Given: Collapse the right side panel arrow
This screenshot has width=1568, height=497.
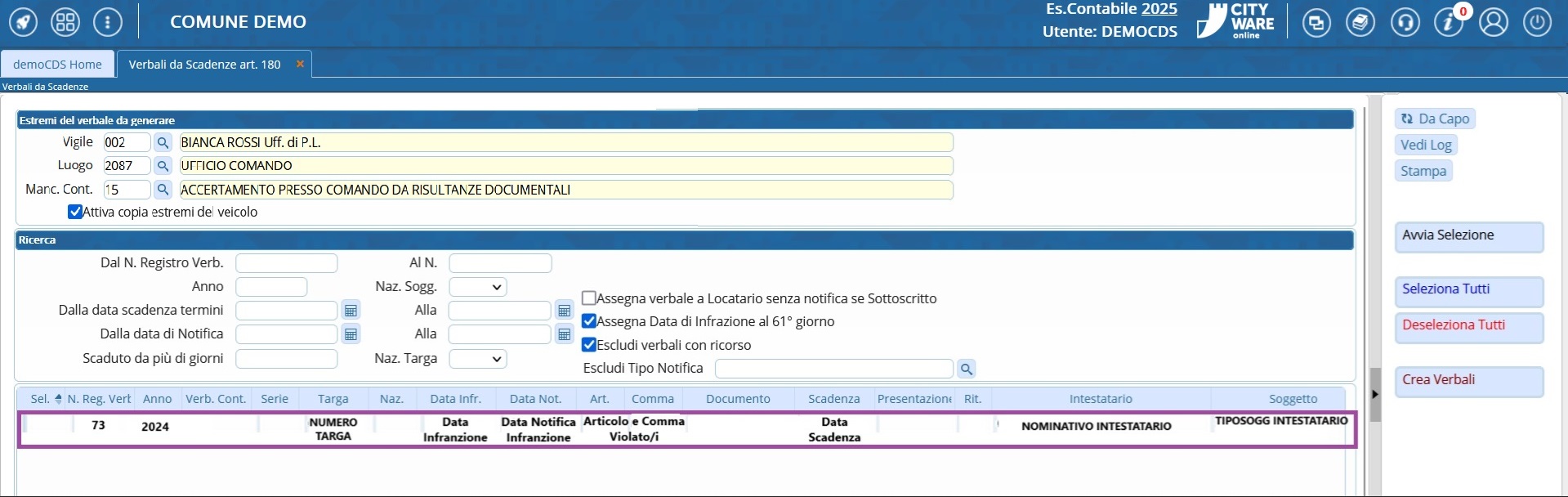Looking at the screenshot, I should tap(1374, 394).
